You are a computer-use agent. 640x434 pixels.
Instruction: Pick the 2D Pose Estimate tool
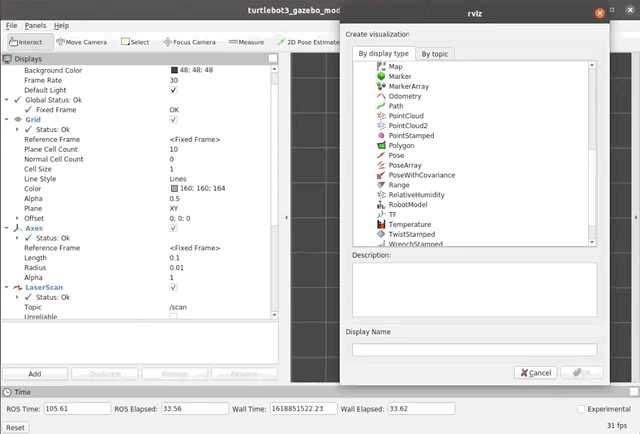click(x=308, y=42)
